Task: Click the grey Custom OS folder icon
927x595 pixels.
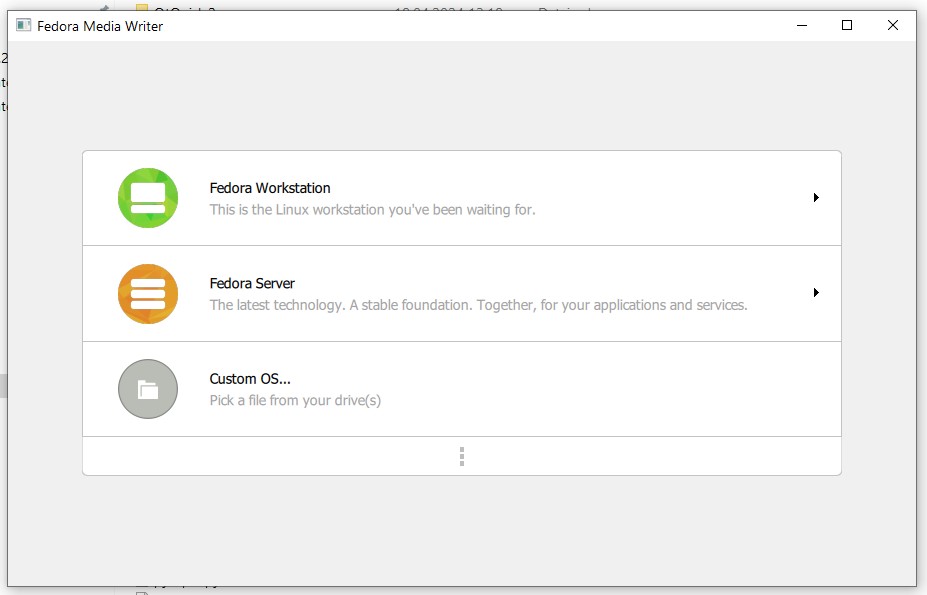Action: tap(148, 389)
